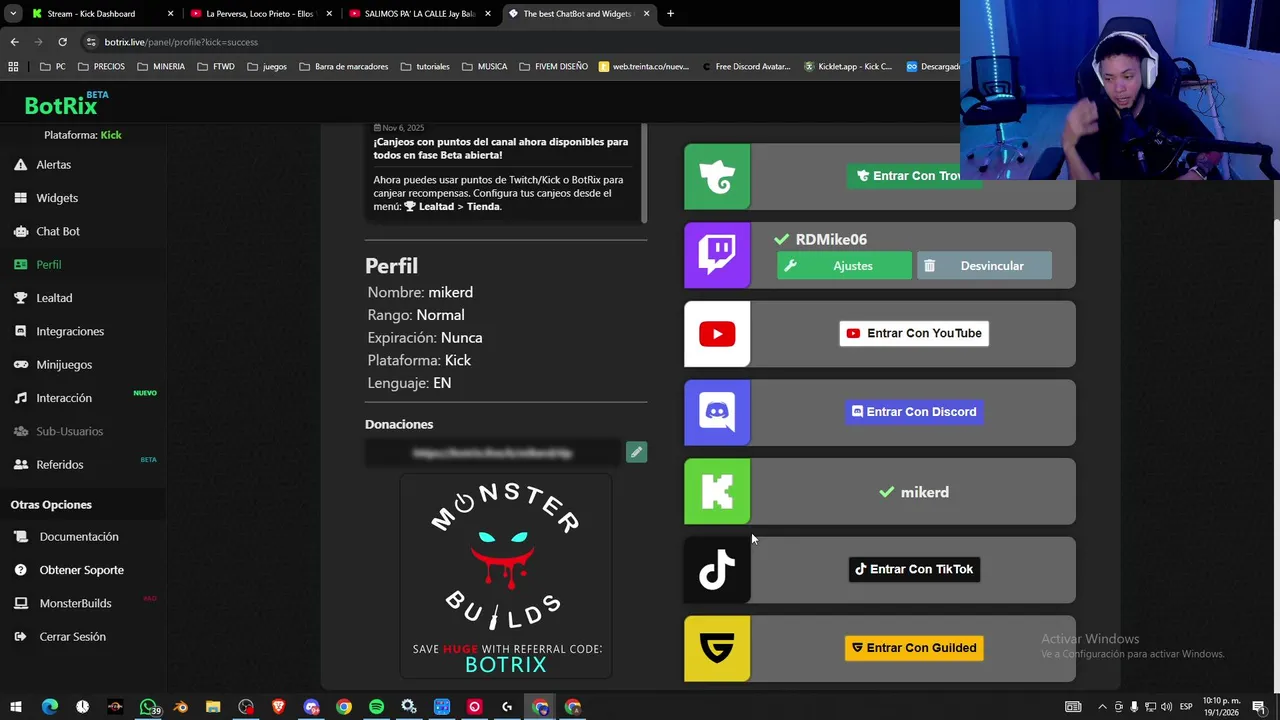The height and width of the screenshot is (720, 1280).
Task: Click the news panel scrollbar
Action: [x=645, y=172]
